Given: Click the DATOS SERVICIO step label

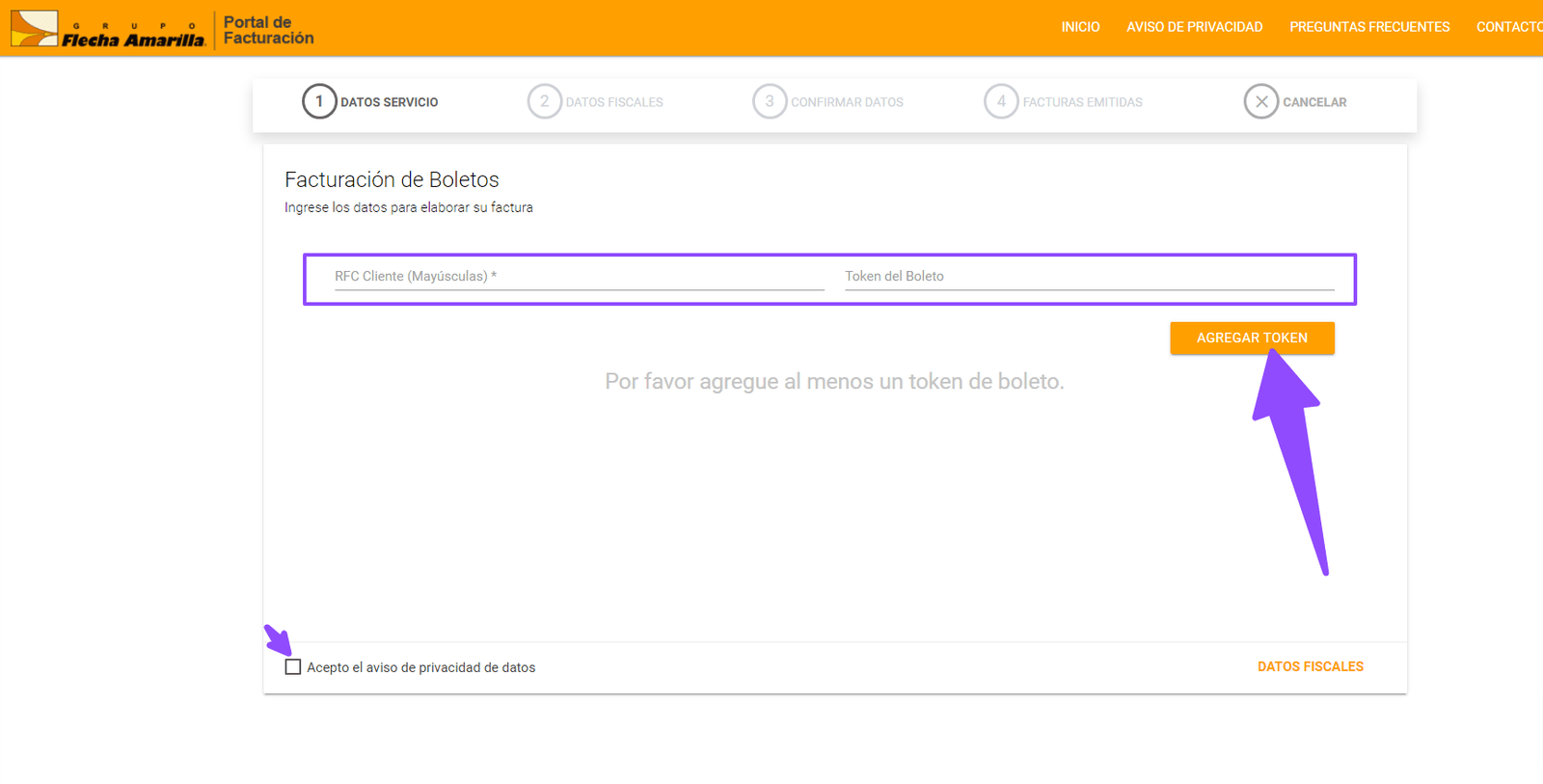Looking at the screenshot, I should (x=390, y=102).
